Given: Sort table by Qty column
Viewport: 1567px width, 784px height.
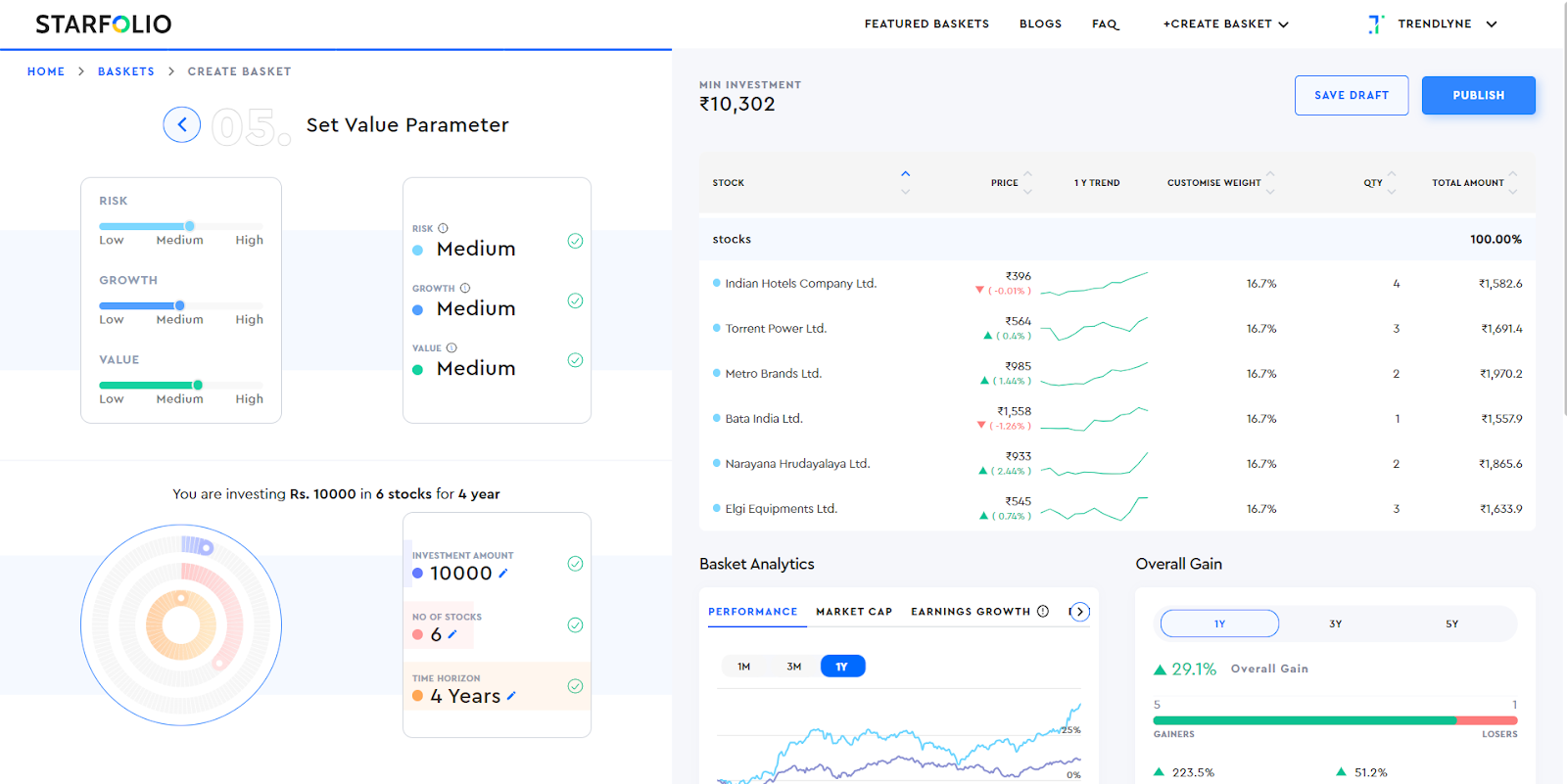Looking at the screenshot, I should pyautogui.click(x=1392, y=182).
